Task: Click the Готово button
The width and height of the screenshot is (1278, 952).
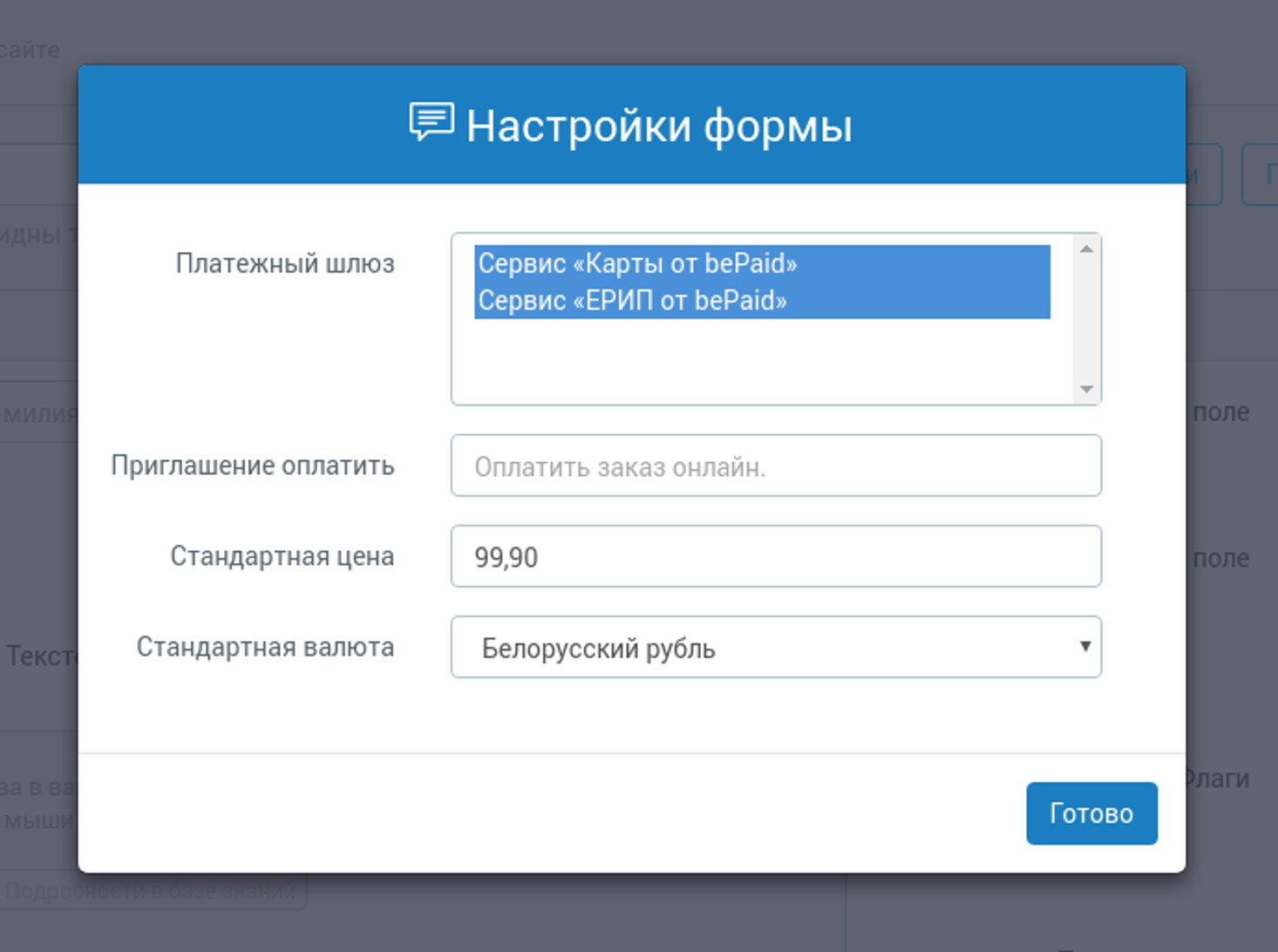Action: (1091, 813)
